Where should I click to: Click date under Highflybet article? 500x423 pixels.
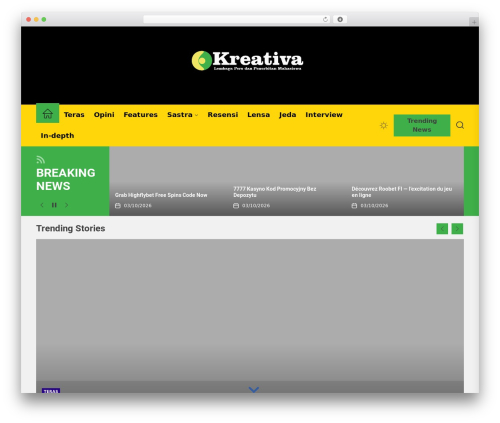(137, 206)
